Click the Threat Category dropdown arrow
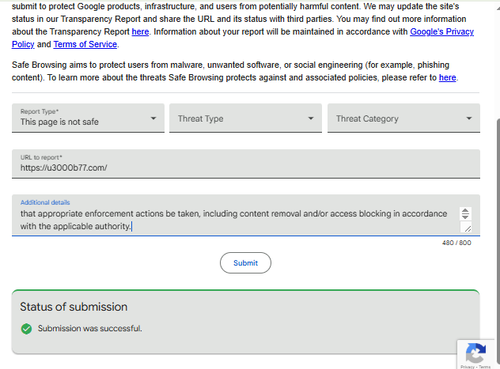The image size is (500, 369). [x=469, y=118]
